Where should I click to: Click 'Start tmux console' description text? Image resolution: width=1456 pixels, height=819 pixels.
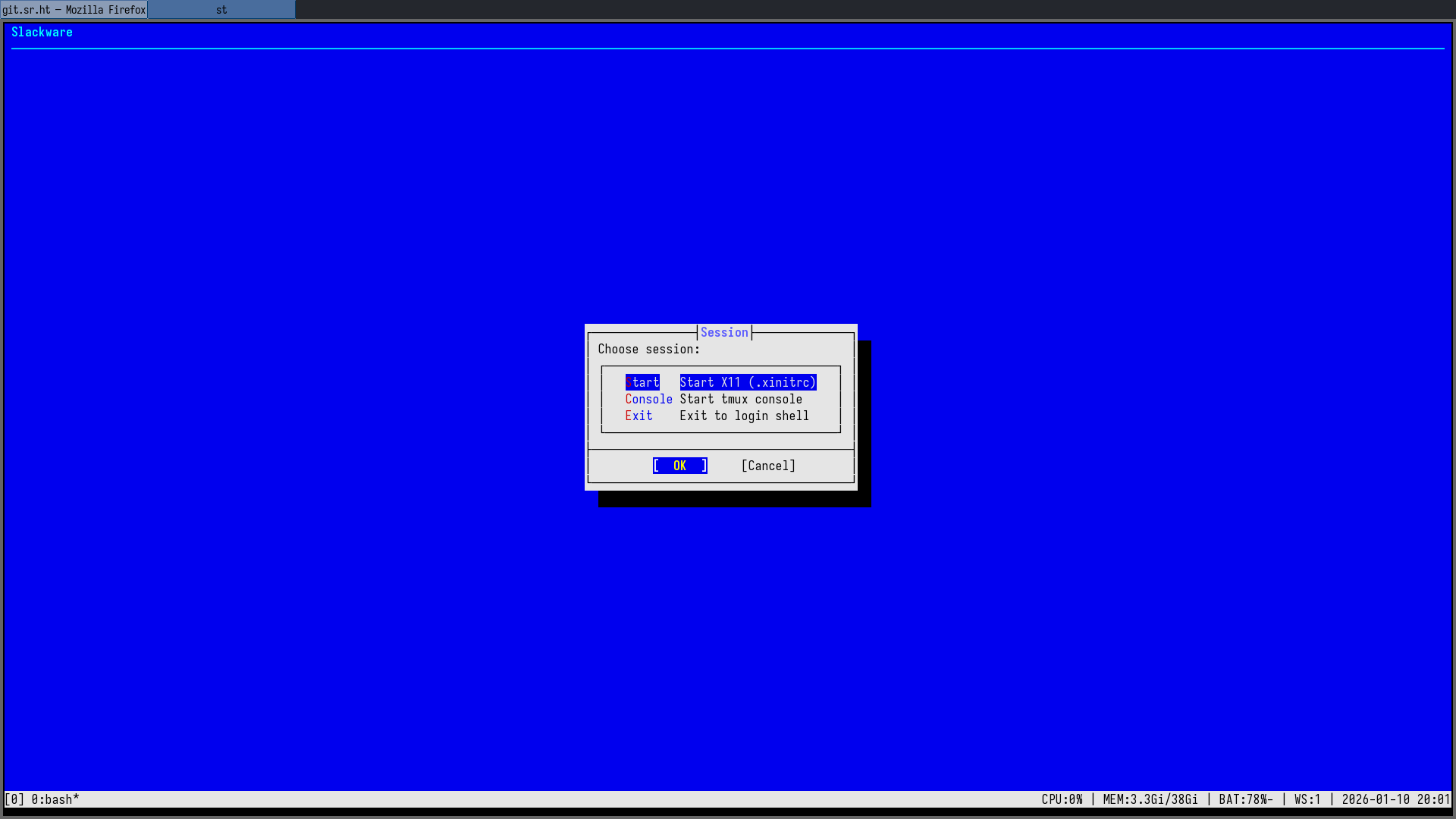pos(740,399)
